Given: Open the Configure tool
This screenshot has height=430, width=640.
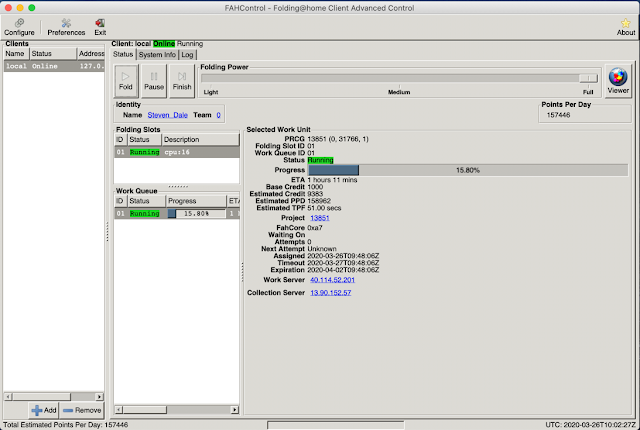Looking at the screenshot, I should point(19,27).
